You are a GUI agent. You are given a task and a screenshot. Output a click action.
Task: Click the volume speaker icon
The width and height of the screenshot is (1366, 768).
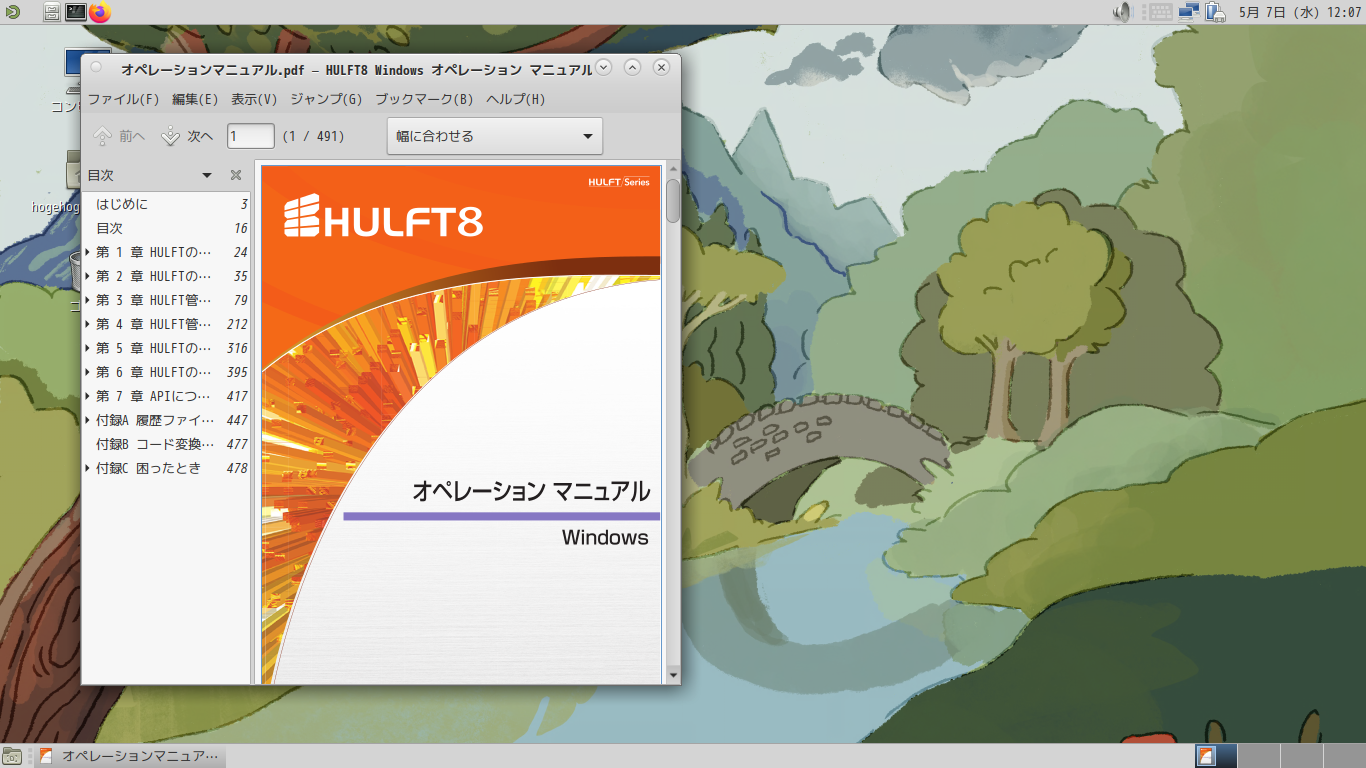(x=1122, y=12)
